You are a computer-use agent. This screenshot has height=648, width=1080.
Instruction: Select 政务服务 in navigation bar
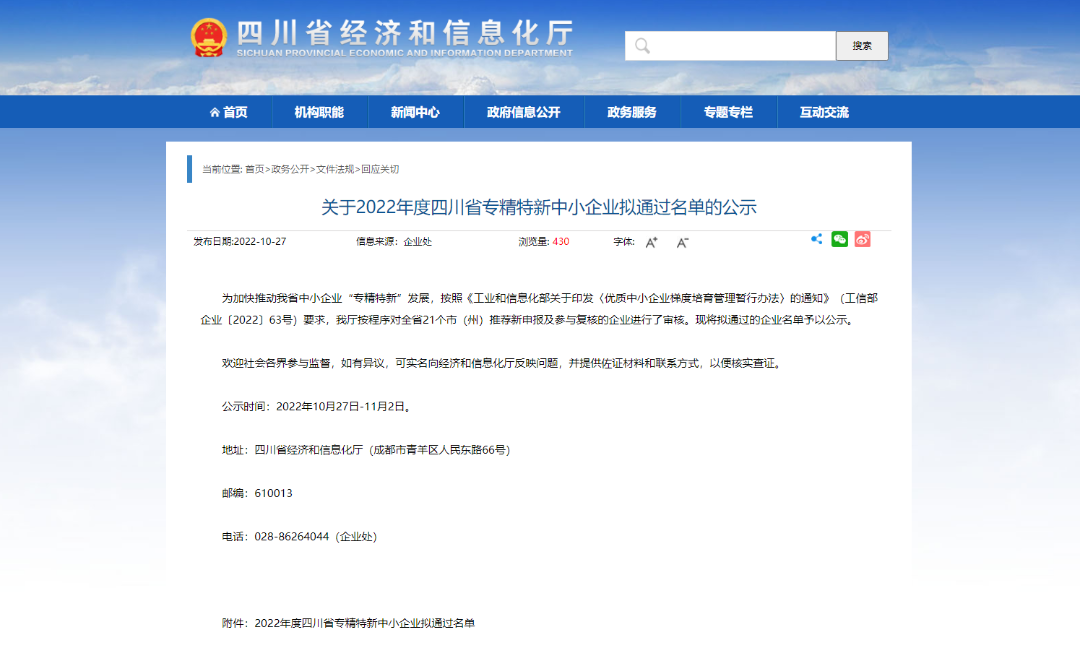(632, 112)
